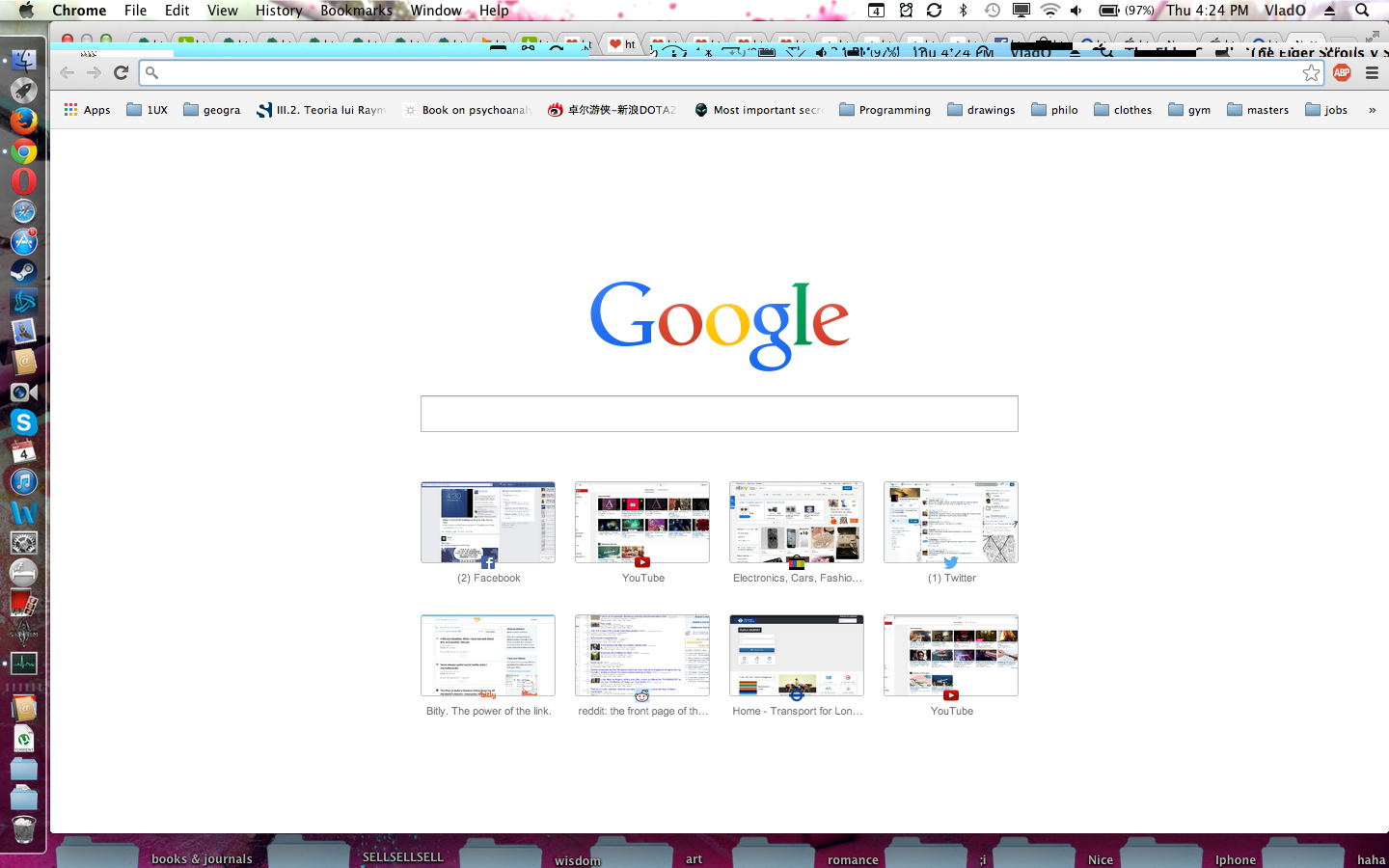Launch Firefox from the dock
Image resolution: width=1389 pixels, height=868 pixels.
(x=23, y=120)
